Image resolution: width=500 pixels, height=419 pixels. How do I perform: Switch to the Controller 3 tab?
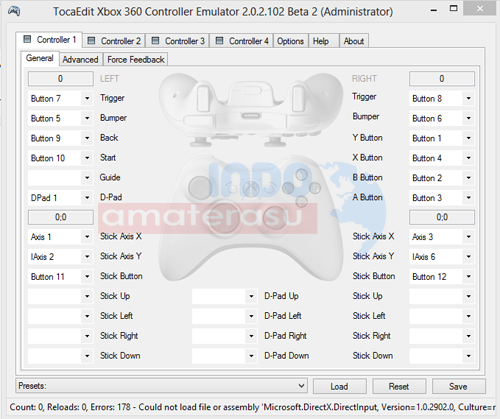pyautogui.click(x=178, y=41)
